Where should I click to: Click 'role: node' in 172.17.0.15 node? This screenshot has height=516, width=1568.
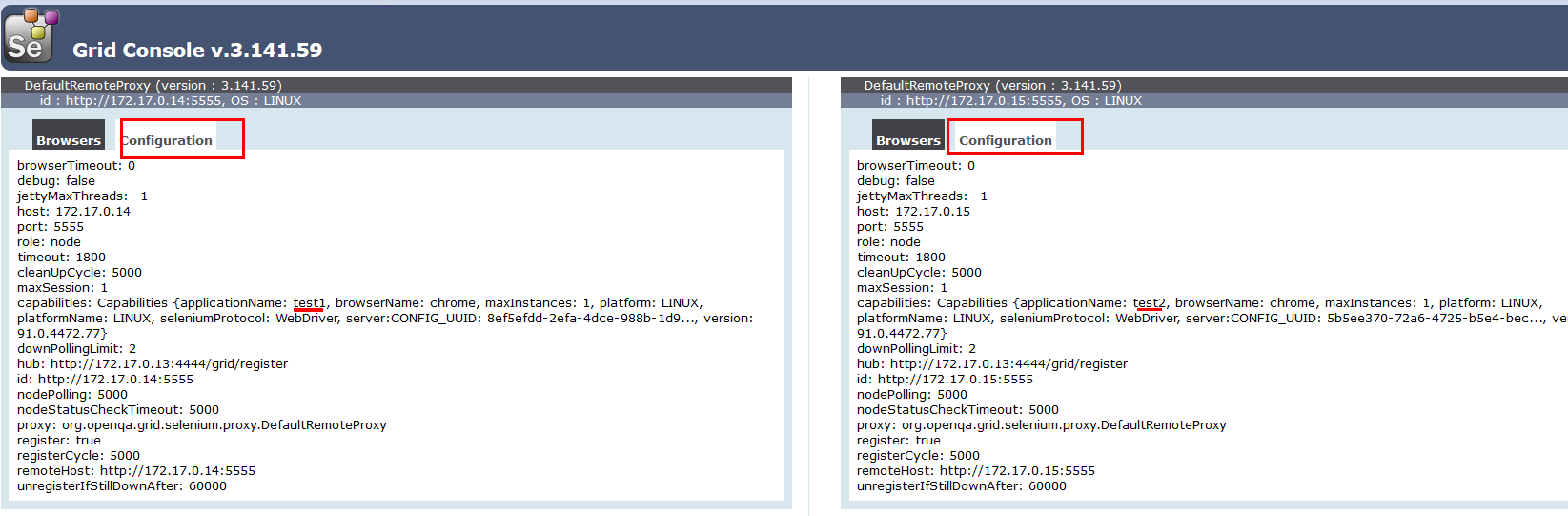tap(888, 242)
